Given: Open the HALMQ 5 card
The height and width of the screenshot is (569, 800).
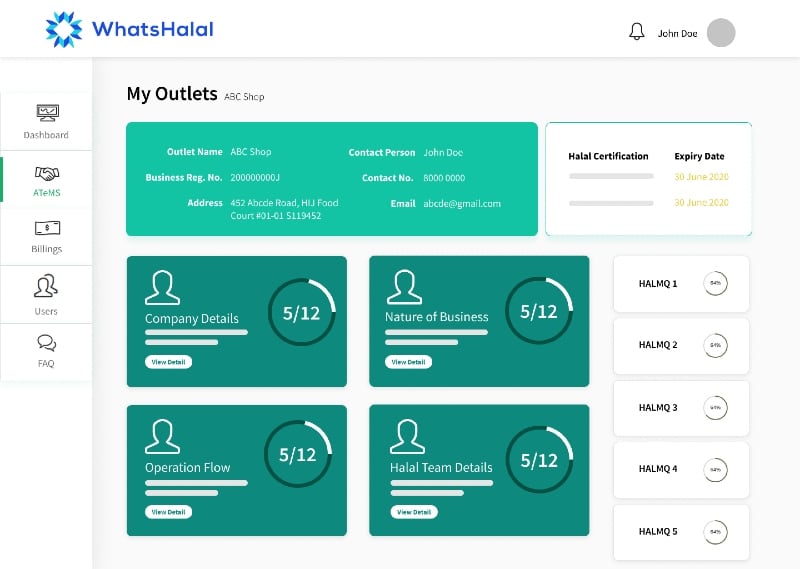Looking at the screenshot, I should [x=681, y=532].
